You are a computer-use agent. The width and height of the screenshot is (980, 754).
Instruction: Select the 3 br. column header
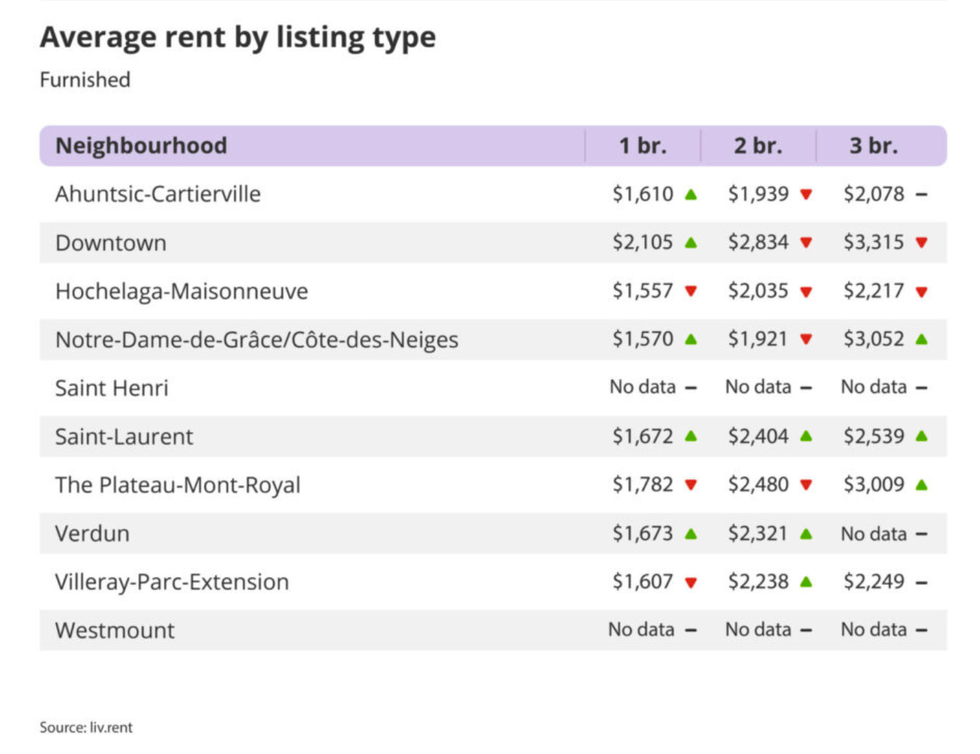point(873,146)
